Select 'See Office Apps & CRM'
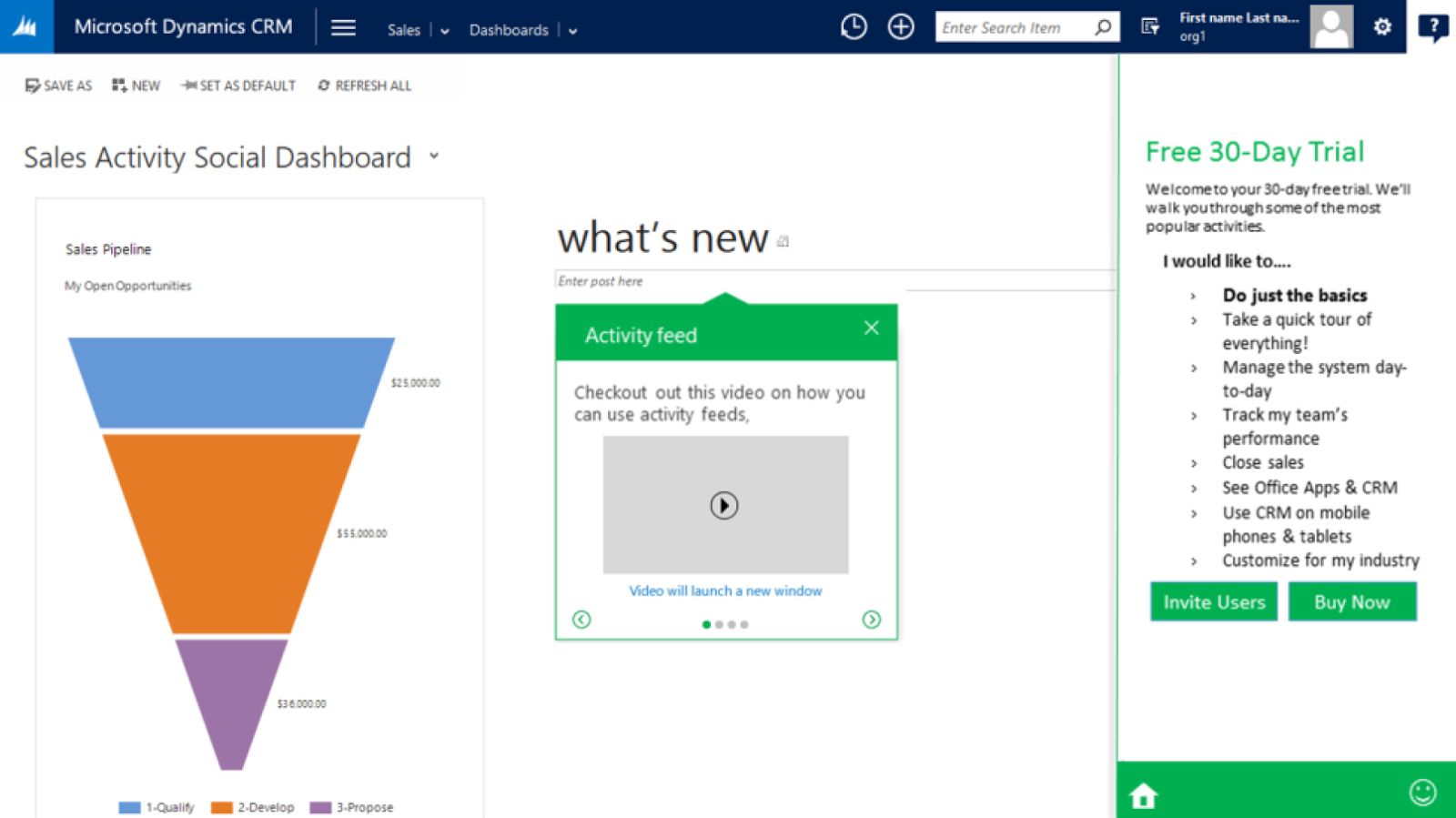The width and height of the screenshot is (1456, 818). click(1309, 488)
